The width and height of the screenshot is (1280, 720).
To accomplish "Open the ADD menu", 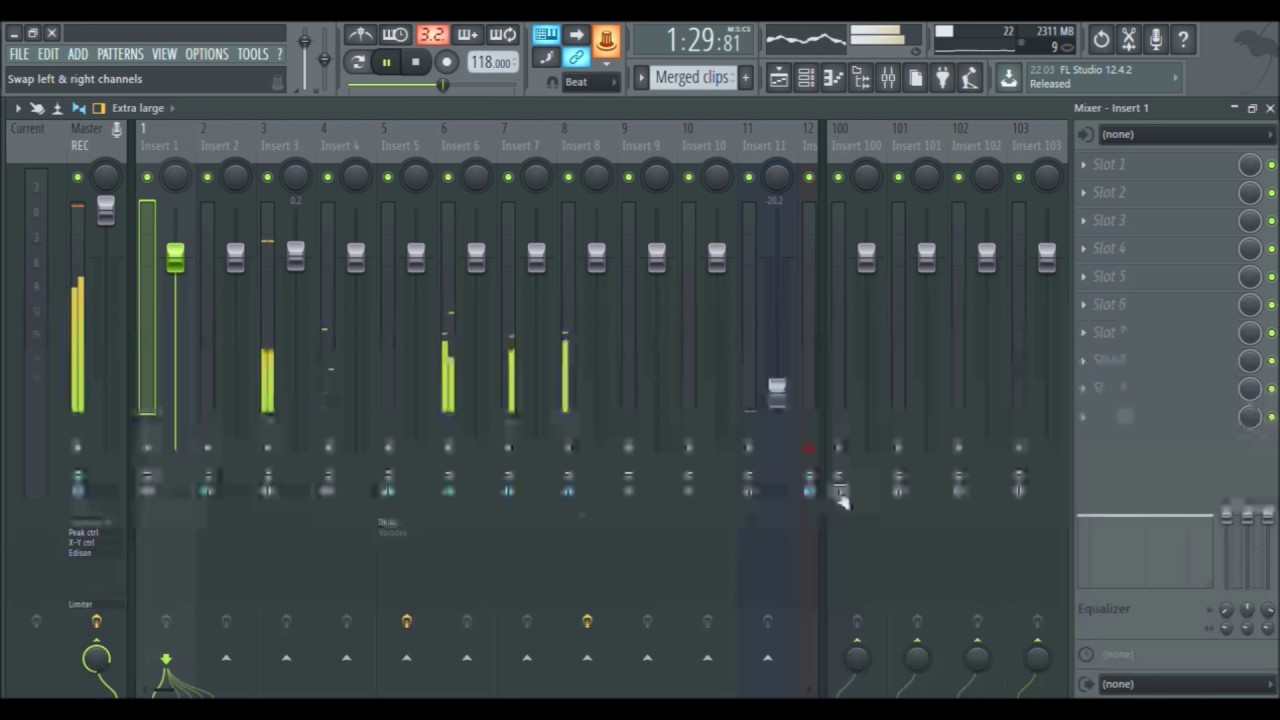I will (78, 54).
